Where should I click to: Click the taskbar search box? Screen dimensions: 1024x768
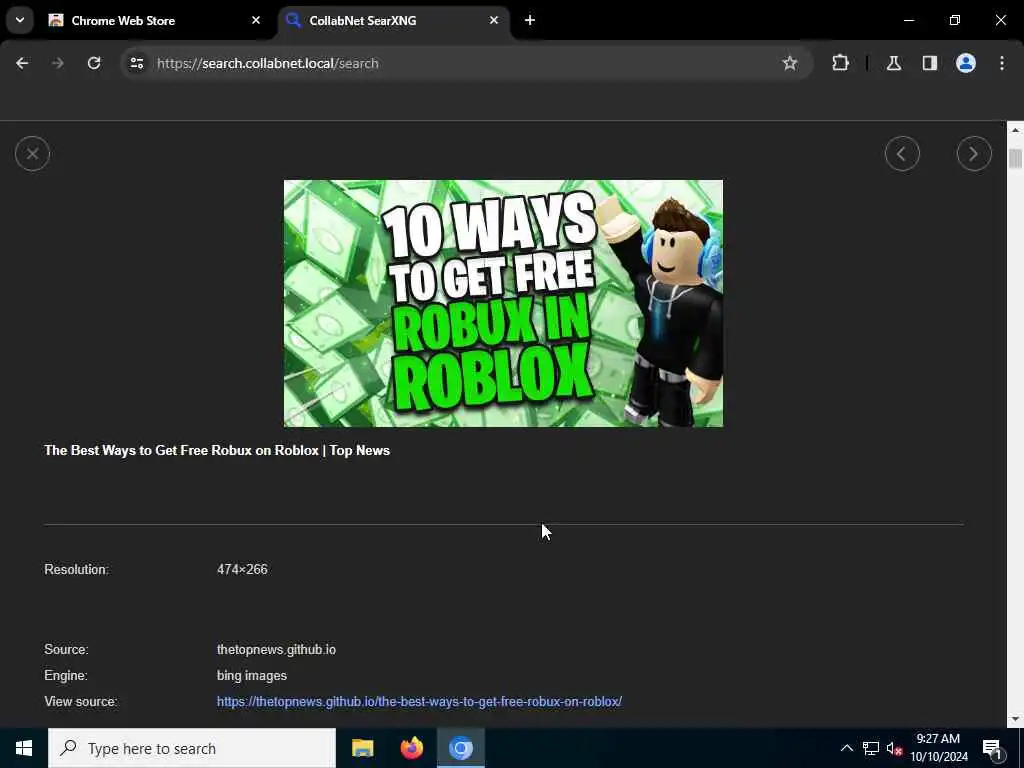coord(192,748)
